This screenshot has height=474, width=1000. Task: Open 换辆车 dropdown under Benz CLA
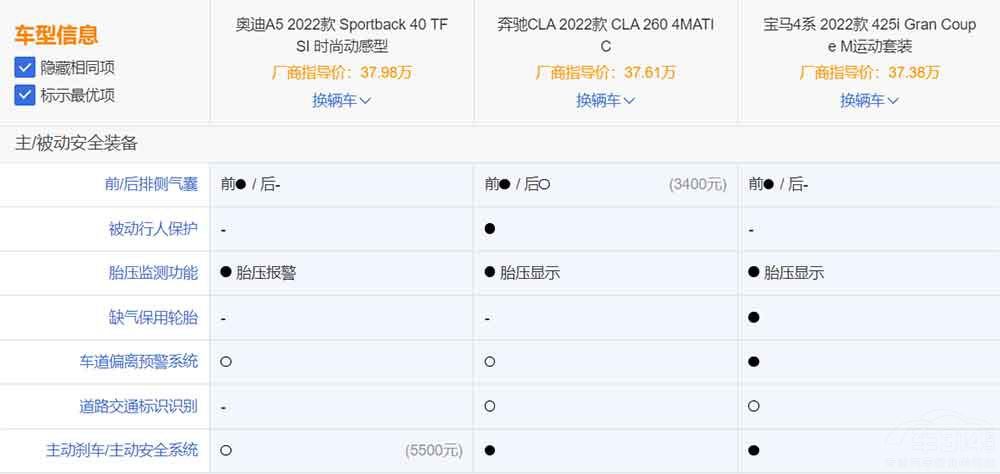[605, 100]
